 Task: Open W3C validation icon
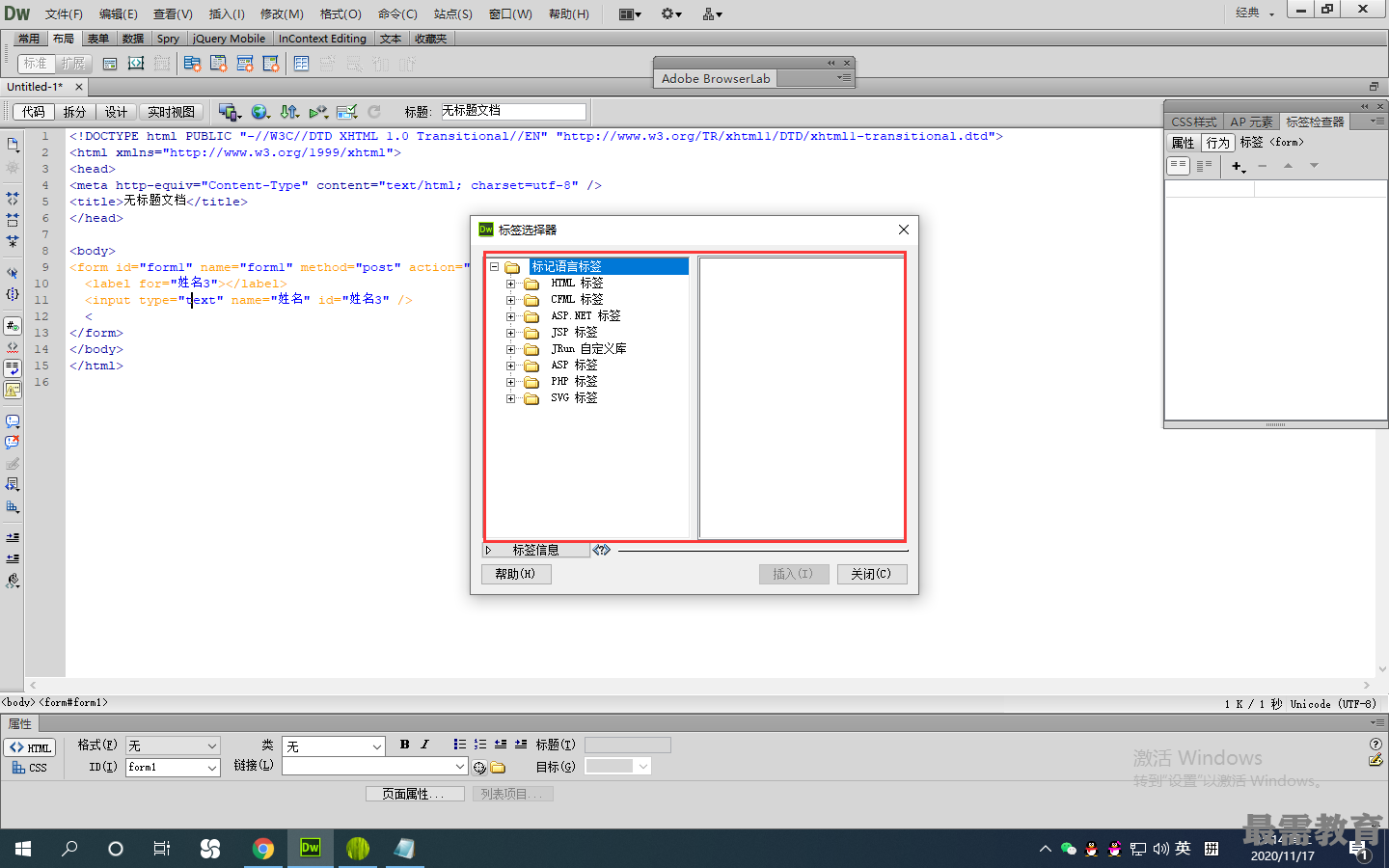(318, 112)
